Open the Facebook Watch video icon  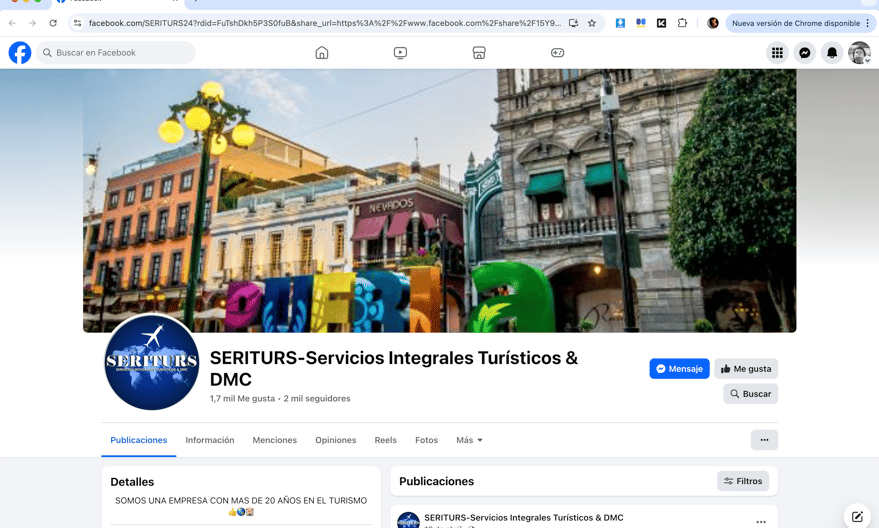400,53
